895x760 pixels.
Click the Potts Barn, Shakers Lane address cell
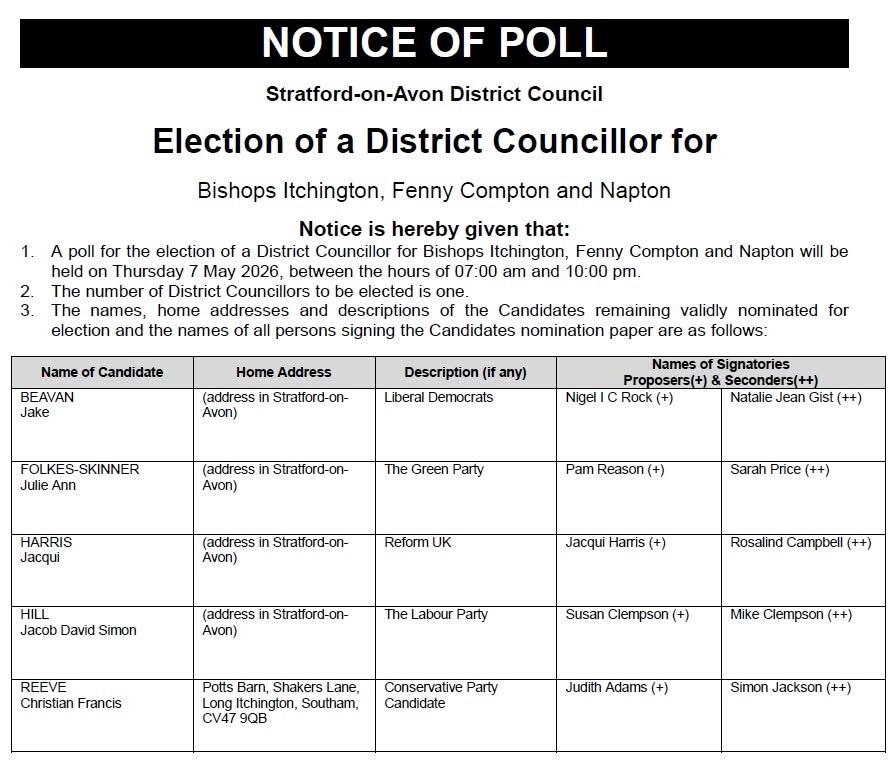pyautogui.click(x=281, y=703)
